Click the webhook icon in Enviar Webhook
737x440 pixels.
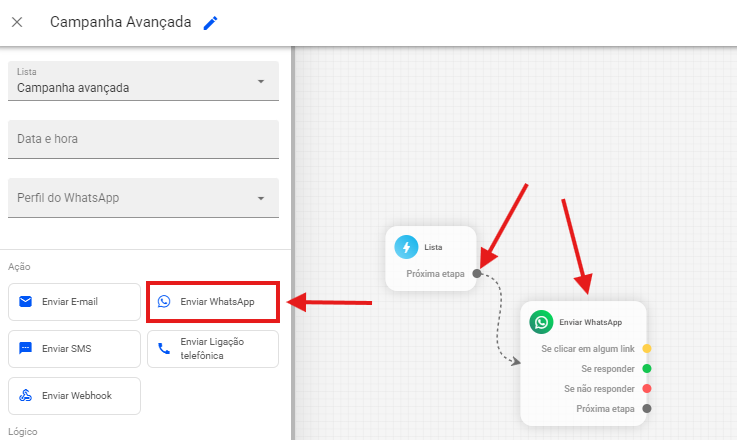26,395
